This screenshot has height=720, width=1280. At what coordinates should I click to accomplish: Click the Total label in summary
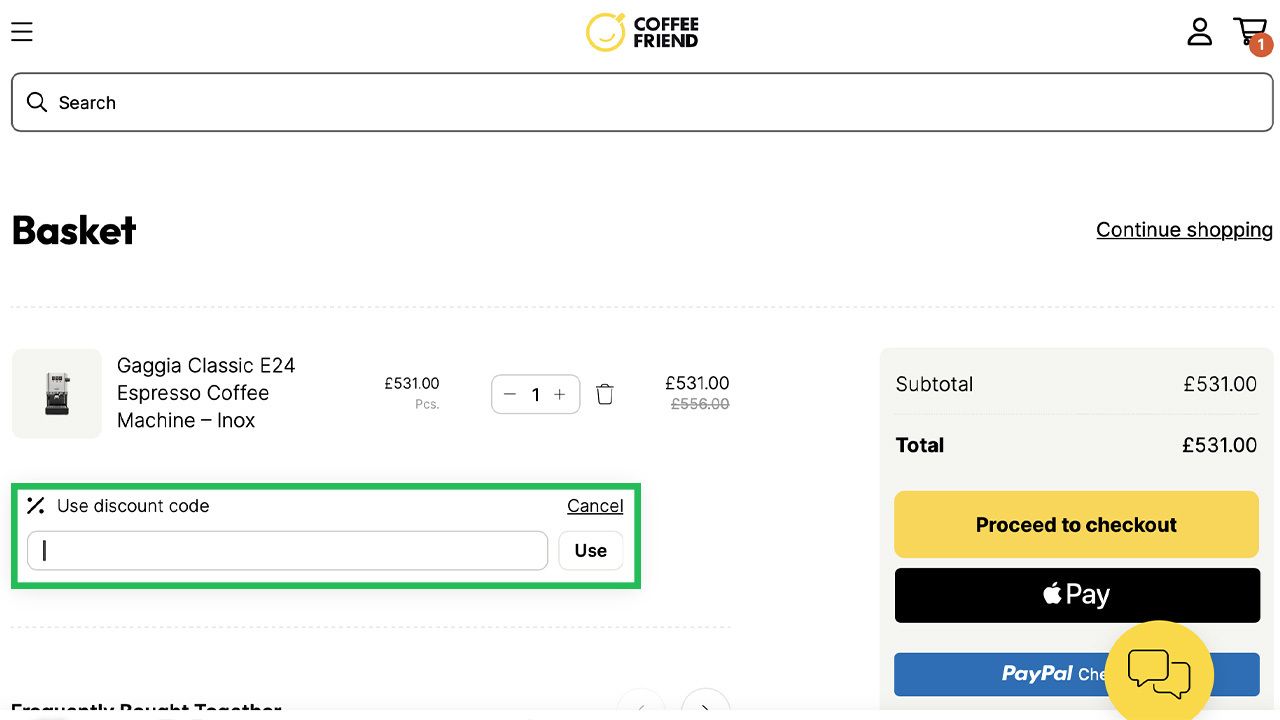coord(920,446)
